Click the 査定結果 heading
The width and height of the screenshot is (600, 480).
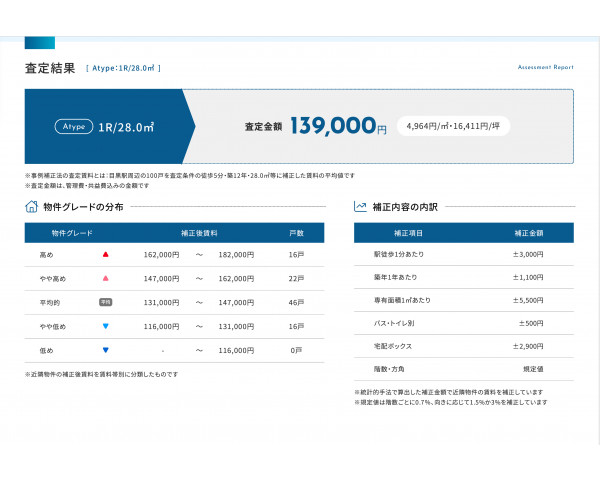pos(50,68)
